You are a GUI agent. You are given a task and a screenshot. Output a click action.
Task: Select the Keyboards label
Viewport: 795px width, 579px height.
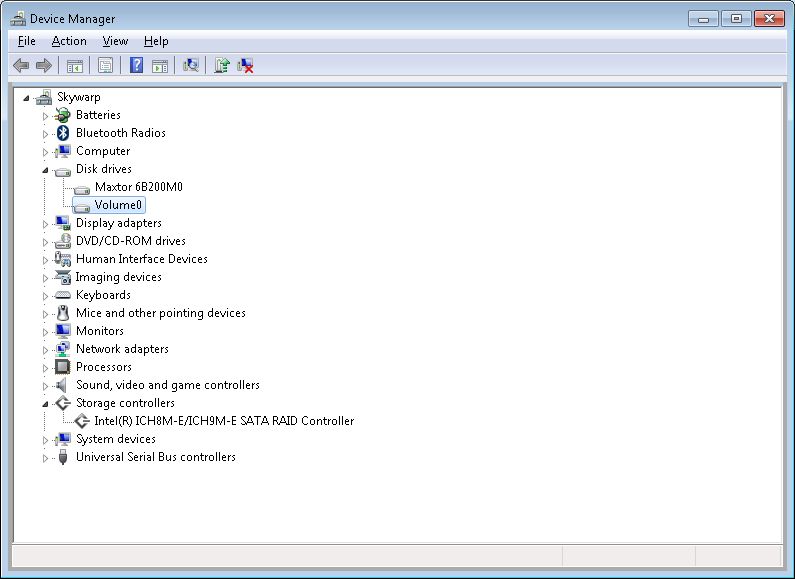103,295
